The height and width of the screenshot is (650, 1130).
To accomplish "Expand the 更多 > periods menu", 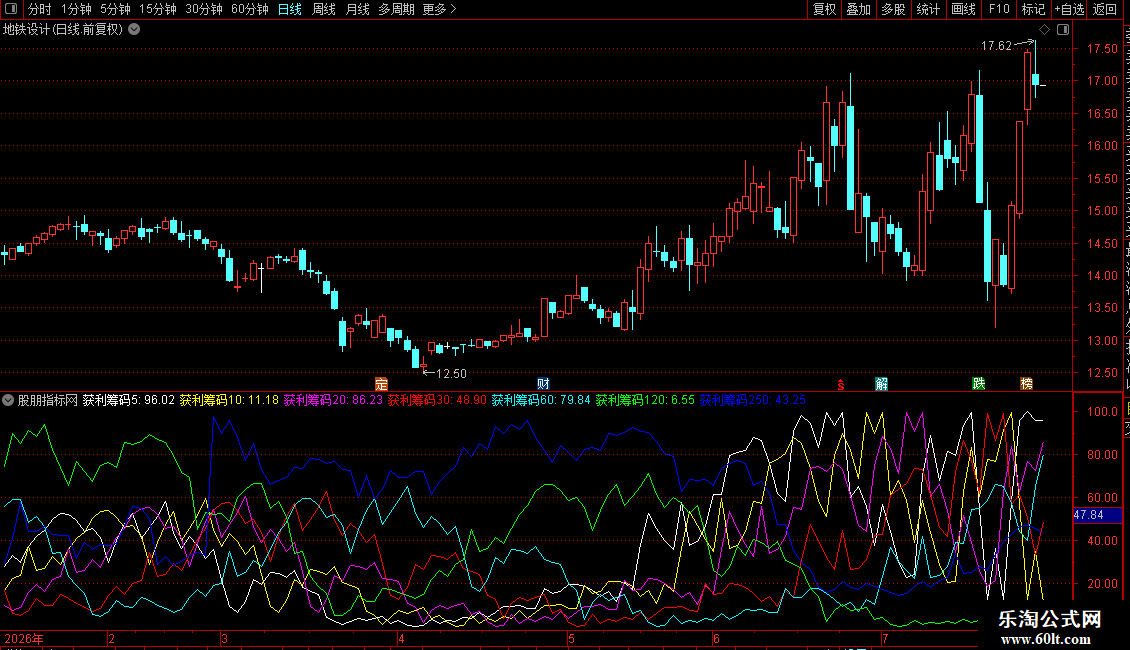I will 439,9.
